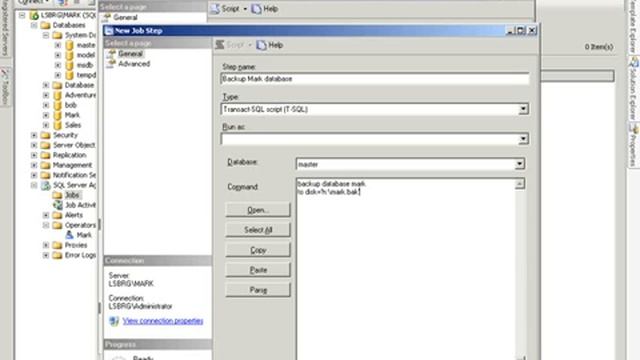The height and width of the screenshot is (360, 640).
Task: Click the Databases folder icon
Action: tap(46, 25)
